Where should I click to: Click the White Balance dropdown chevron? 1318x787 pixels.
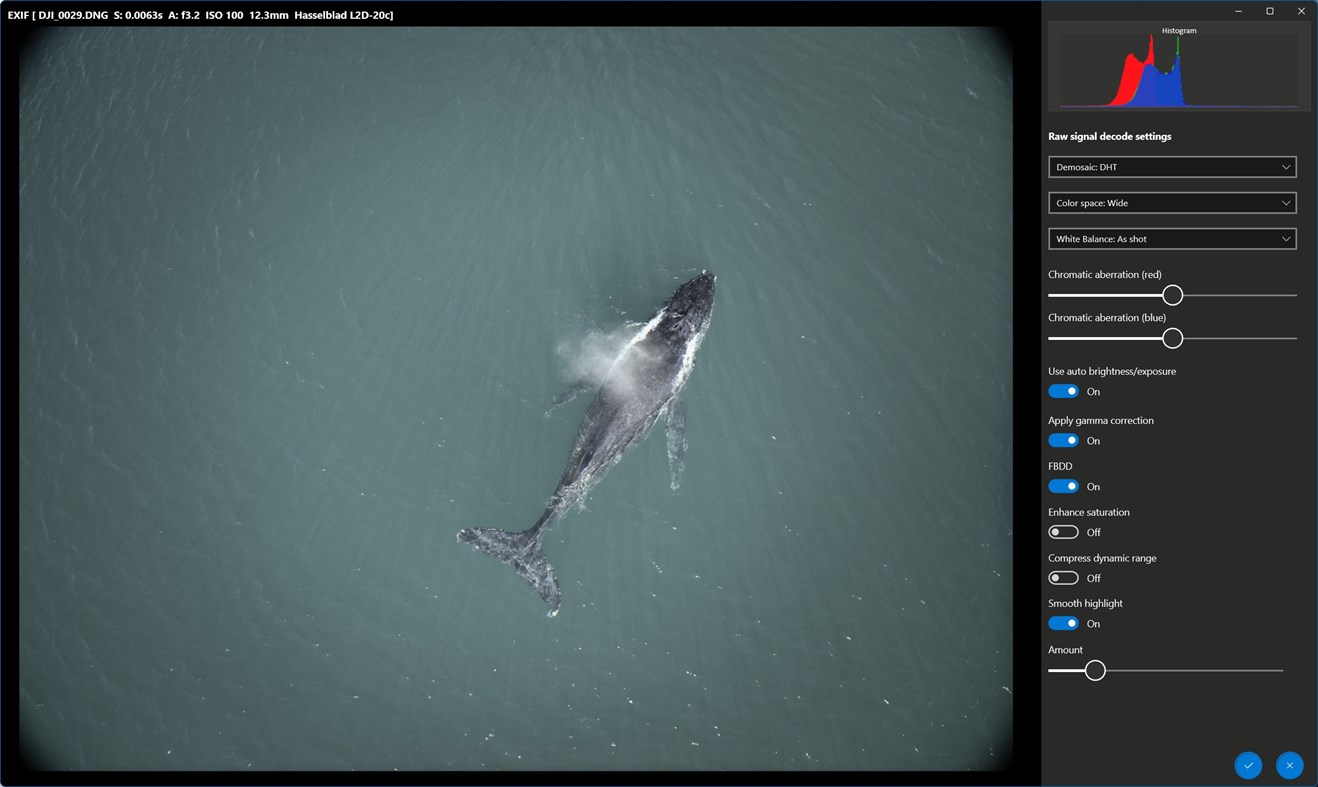pyautogui.click(x=1286, y=238)
